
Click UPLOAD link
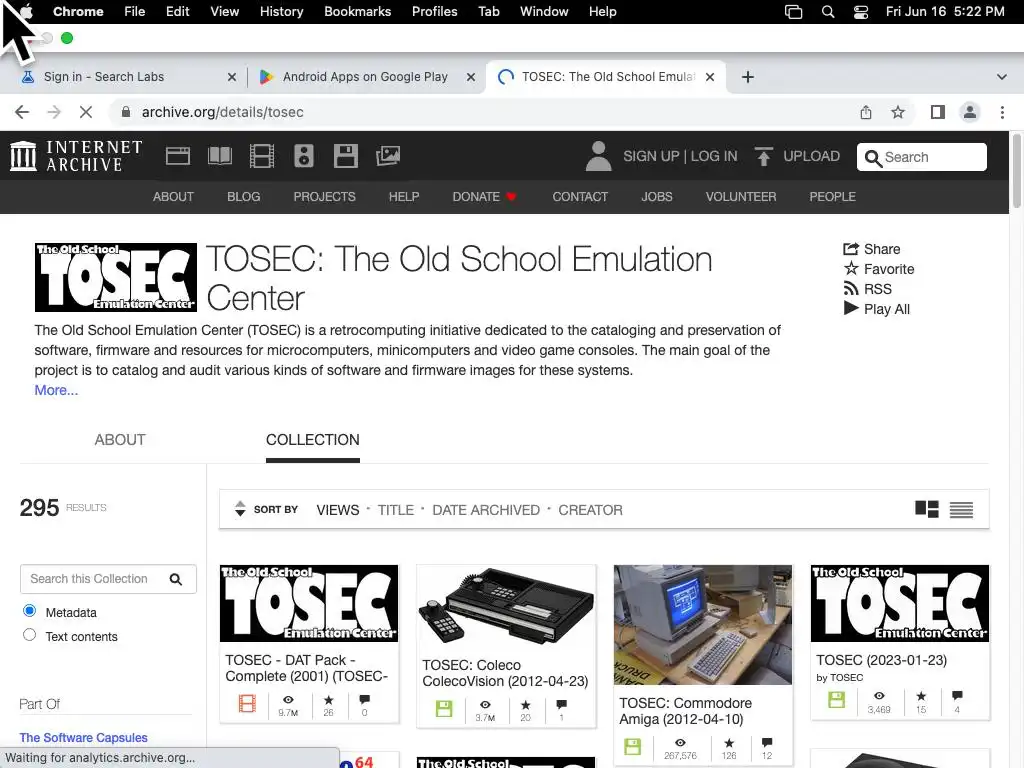[812, 156]
